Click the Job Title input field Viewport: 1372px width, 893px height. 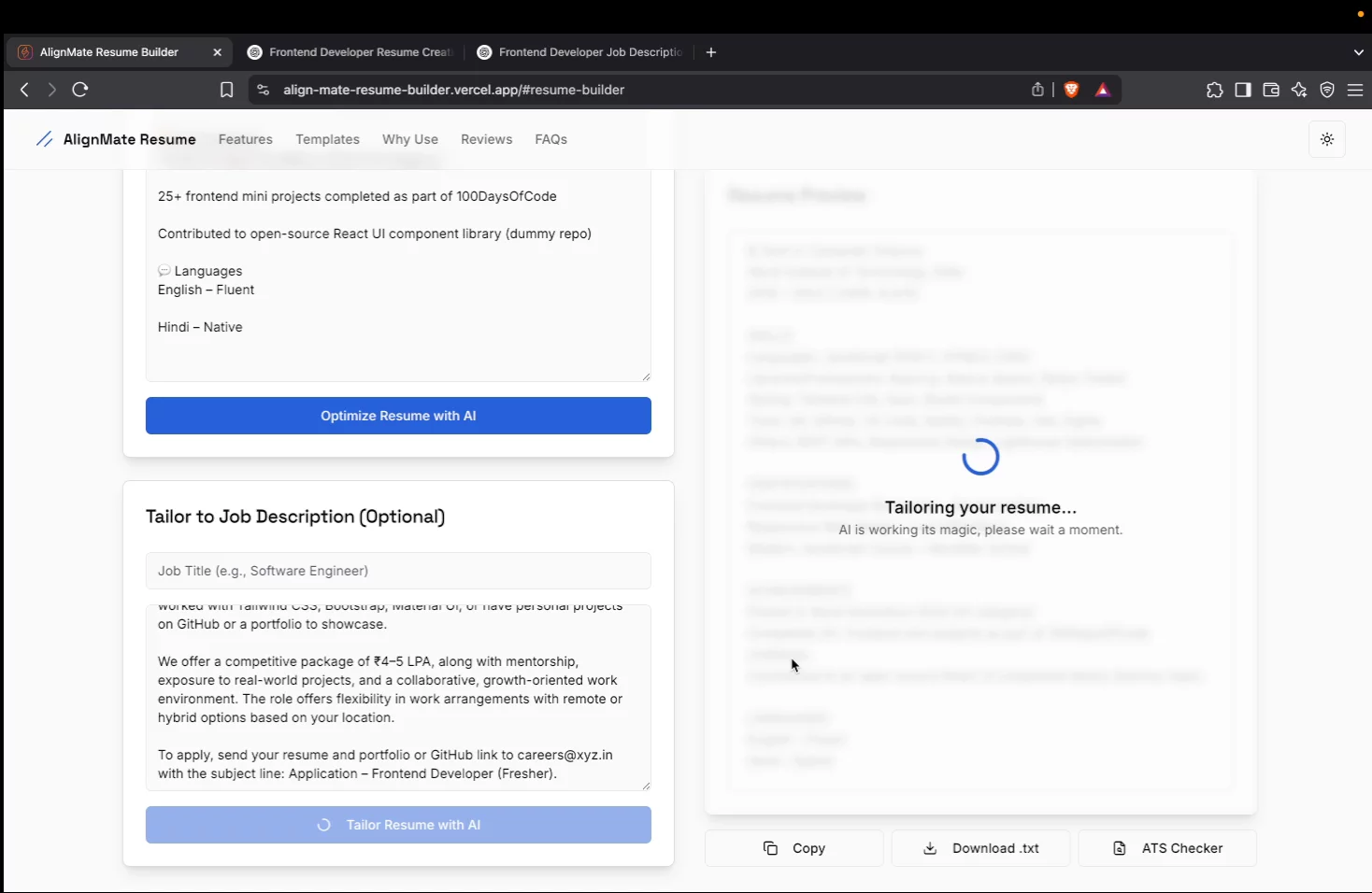(x=398, y=571)
